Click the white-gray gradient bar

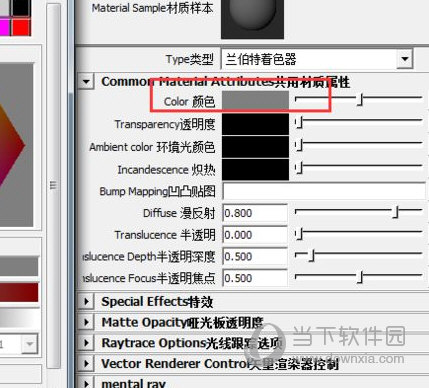tap(19, 318)
